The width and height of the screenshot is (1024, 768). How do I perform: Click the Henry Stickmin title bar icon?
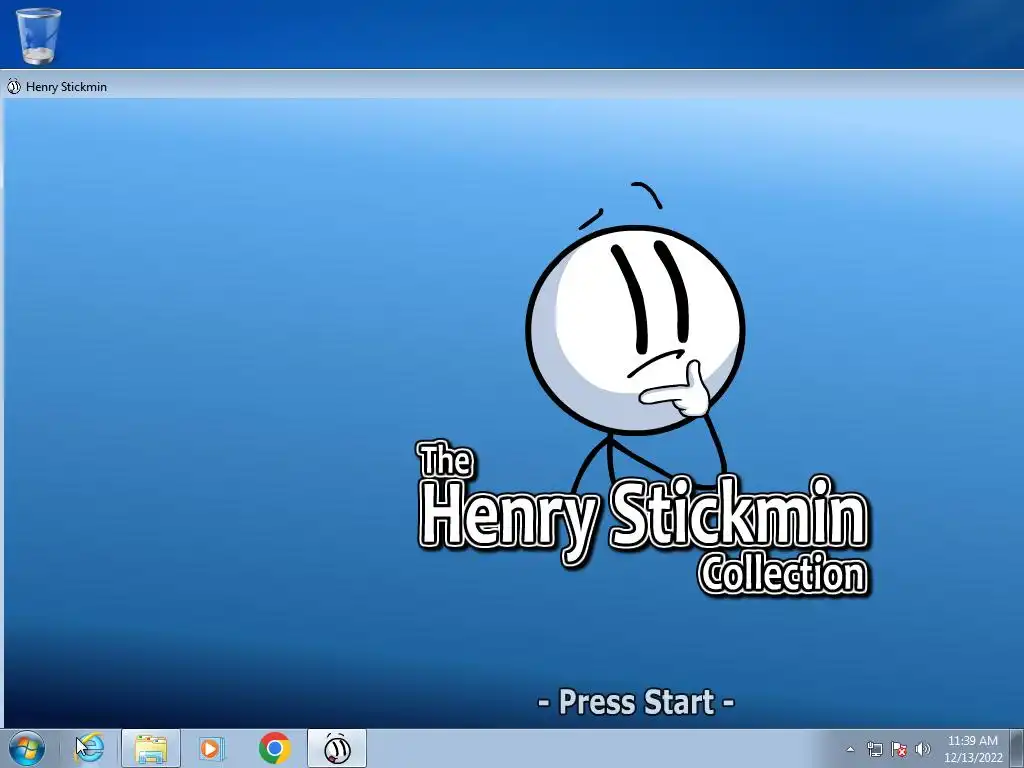pos(14,86)
